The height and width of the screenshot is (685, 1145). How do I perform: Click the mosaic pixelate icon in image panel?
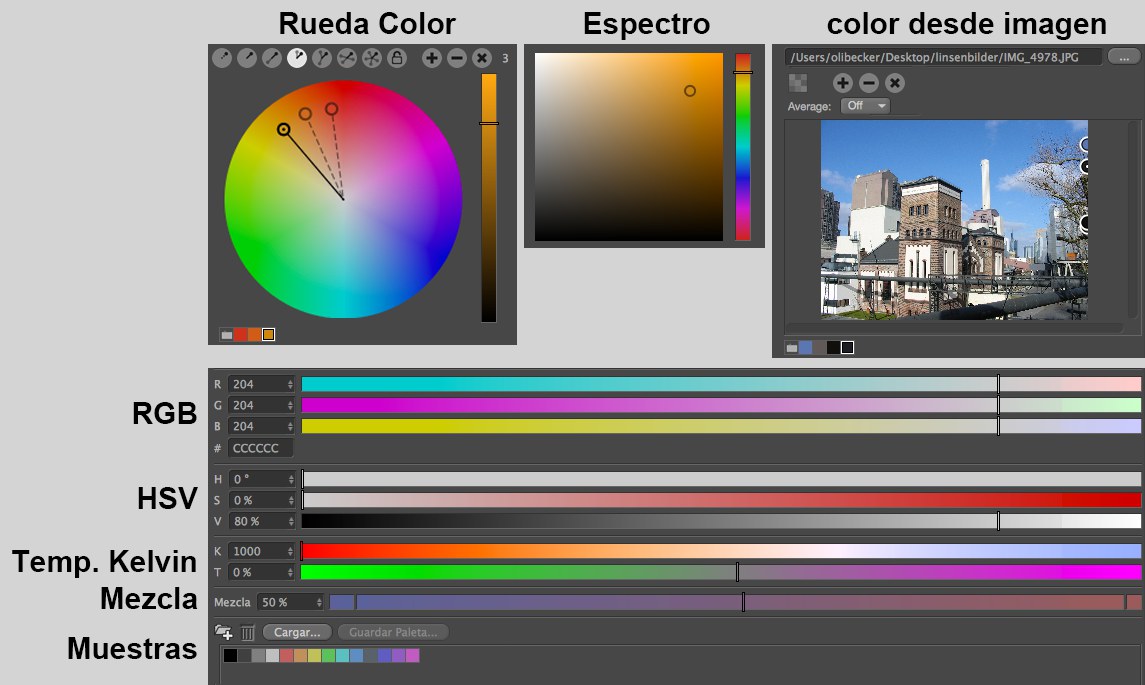[798, 83]
